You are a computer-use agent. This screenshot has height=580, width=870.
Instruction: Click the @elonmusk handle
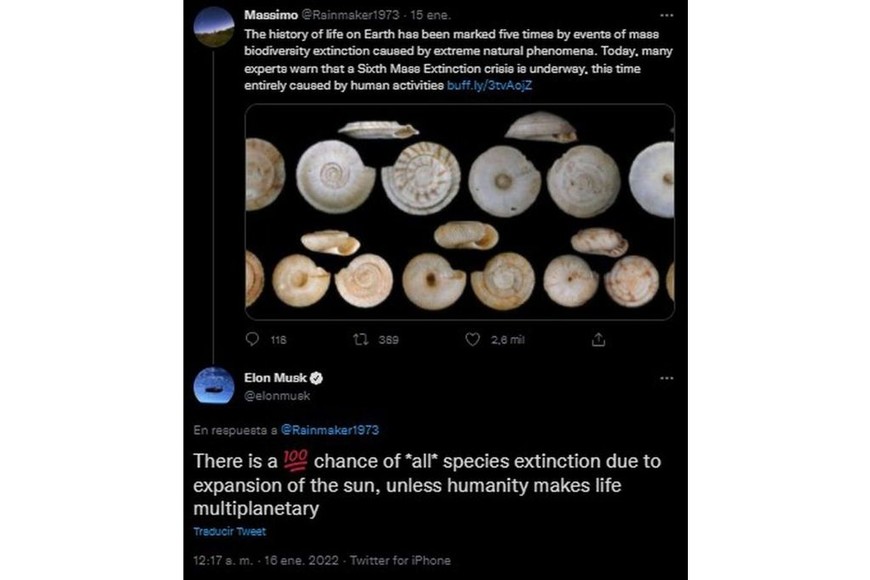coord(277,396)
